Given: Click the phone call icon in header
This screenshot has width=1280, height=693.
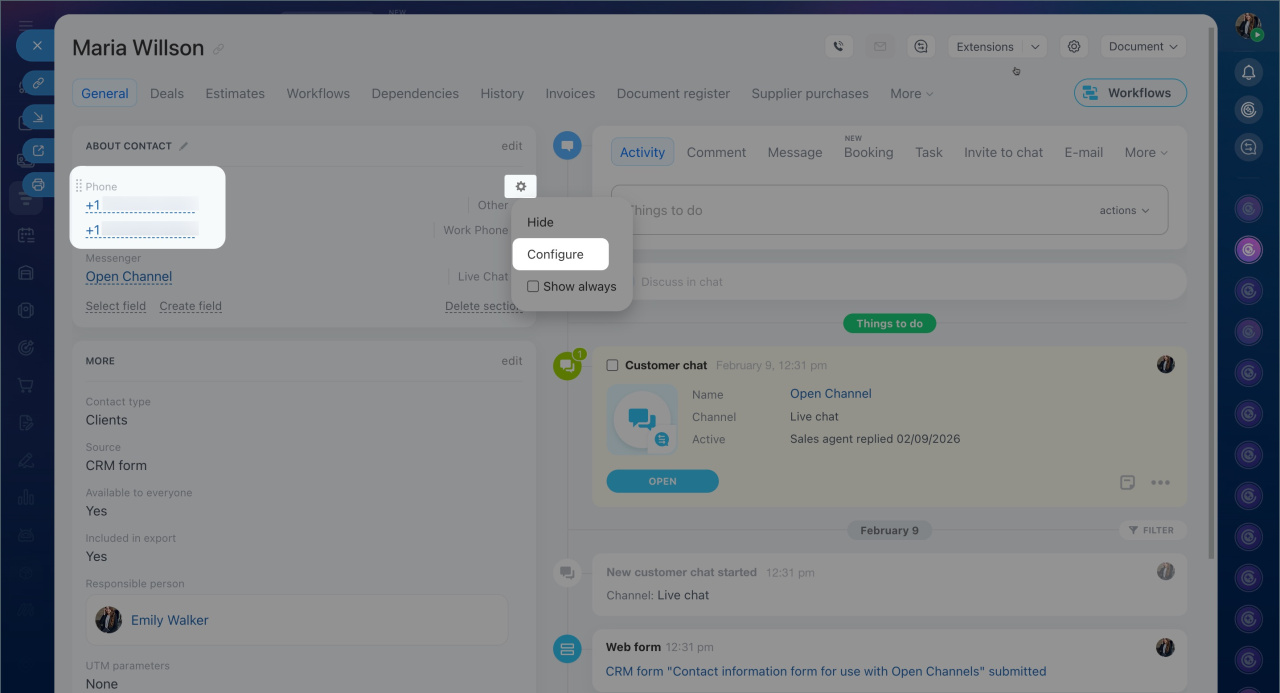Looking at the screenshot, I should [839, 46].
